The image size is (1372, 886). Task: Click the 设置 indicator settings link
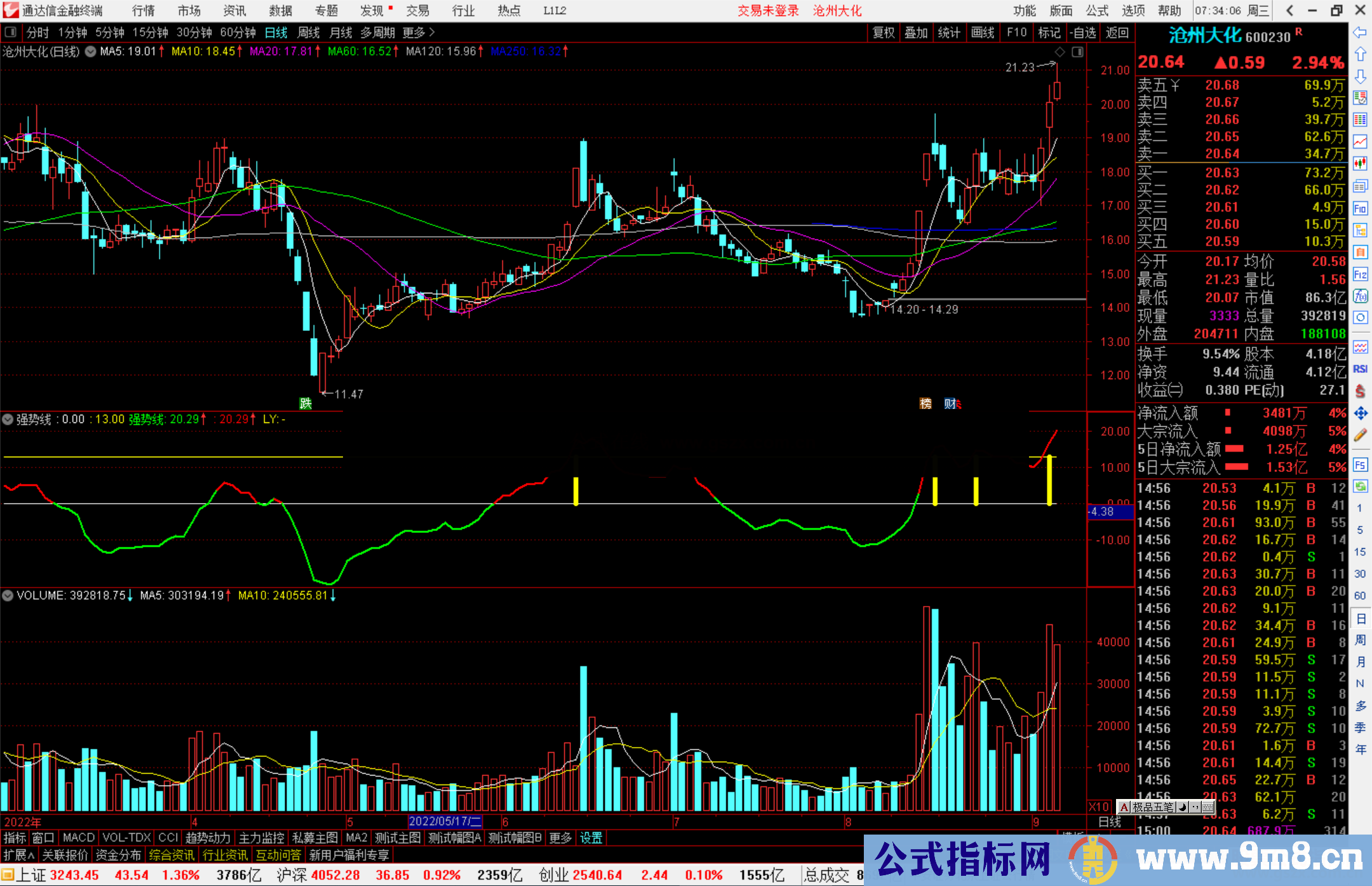pos(591,838)
